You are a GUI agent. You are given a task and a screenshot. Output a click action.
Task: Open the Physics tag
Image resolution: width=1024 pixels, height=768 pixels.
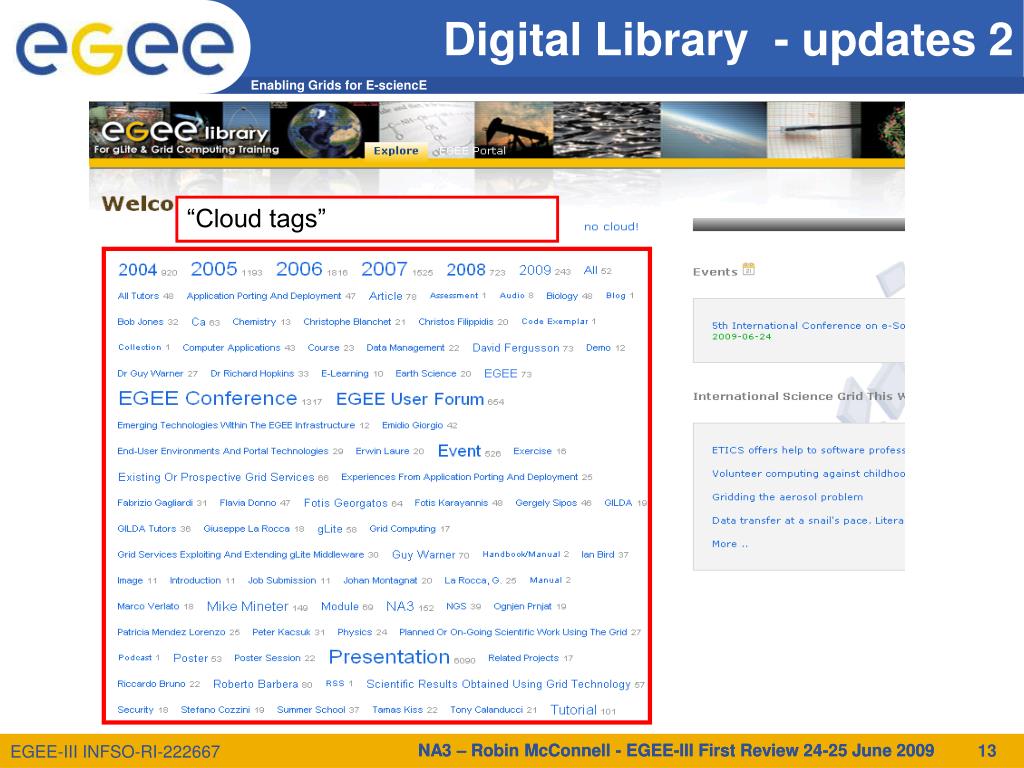(x=355, y=632)
